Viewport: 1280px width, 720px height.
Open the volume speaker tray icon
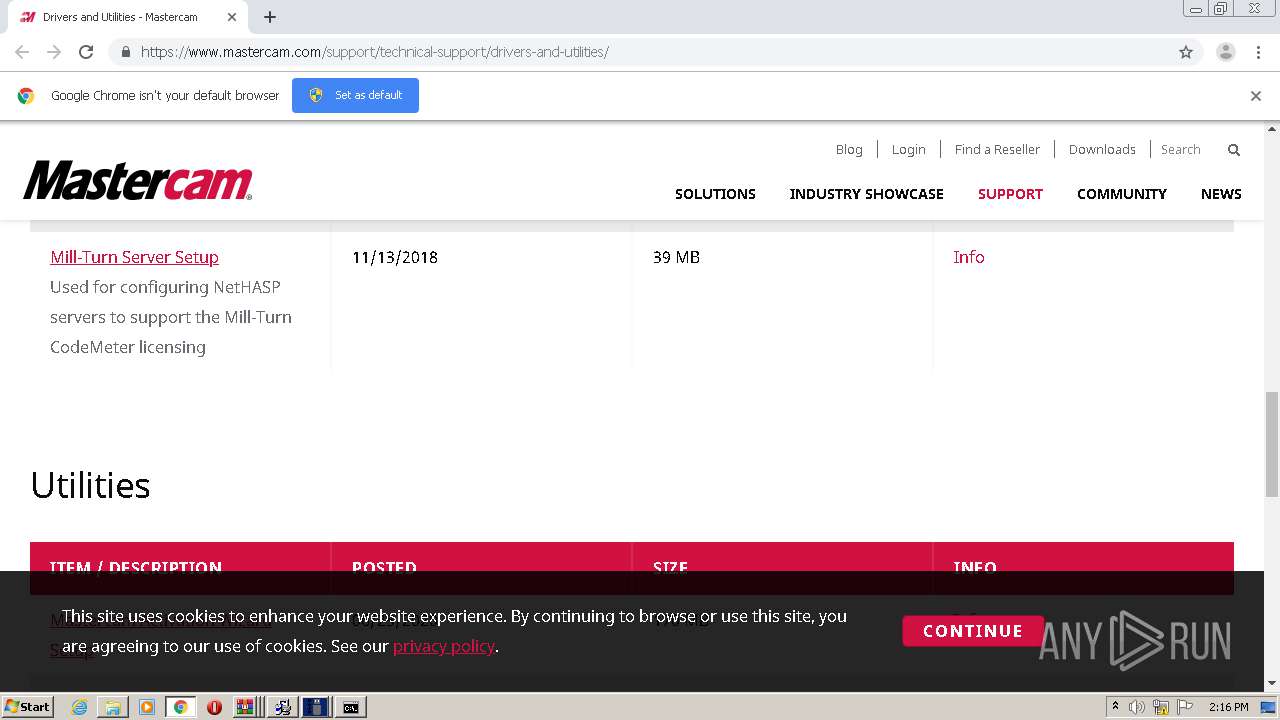tap(1137, 707)
